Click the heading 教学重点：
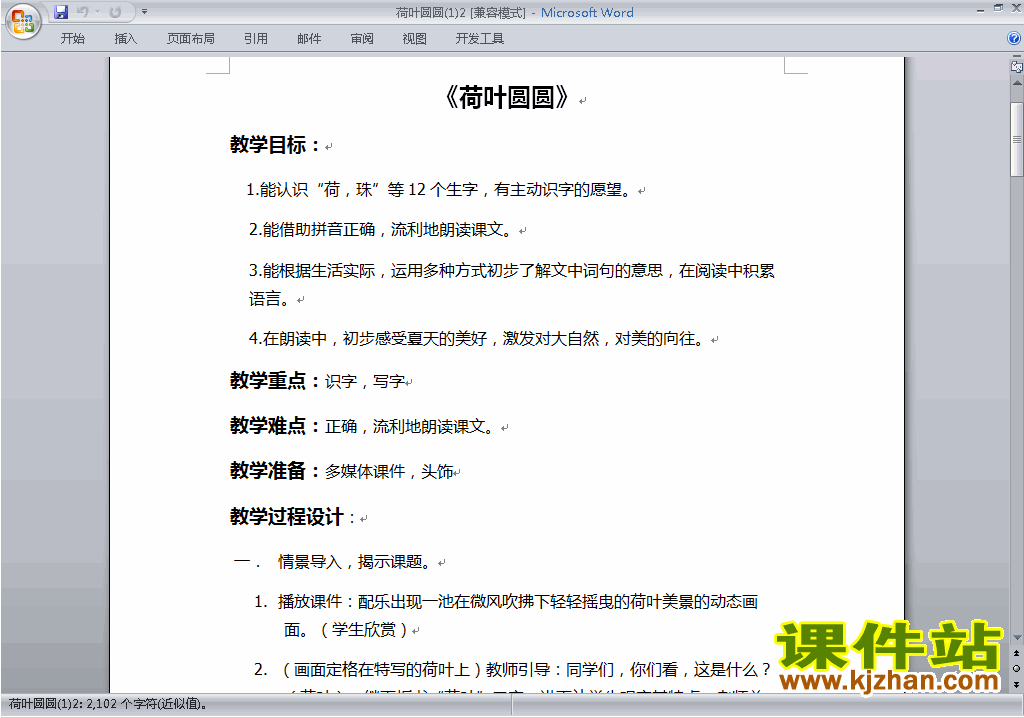1024x718 pixels. coord(275,380)
